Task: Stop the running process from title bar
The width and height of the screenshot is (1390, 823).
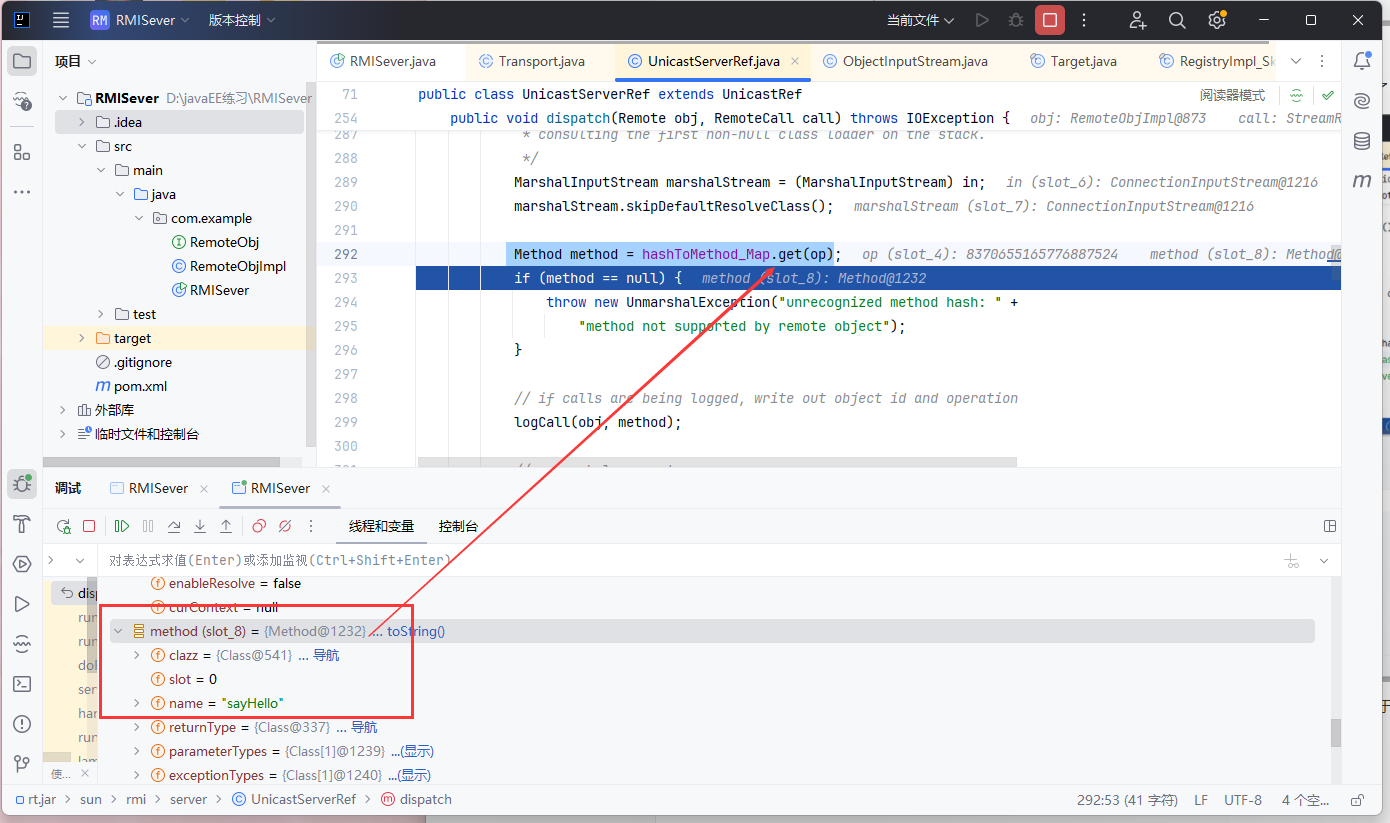Action: (x=1049, y=20)
